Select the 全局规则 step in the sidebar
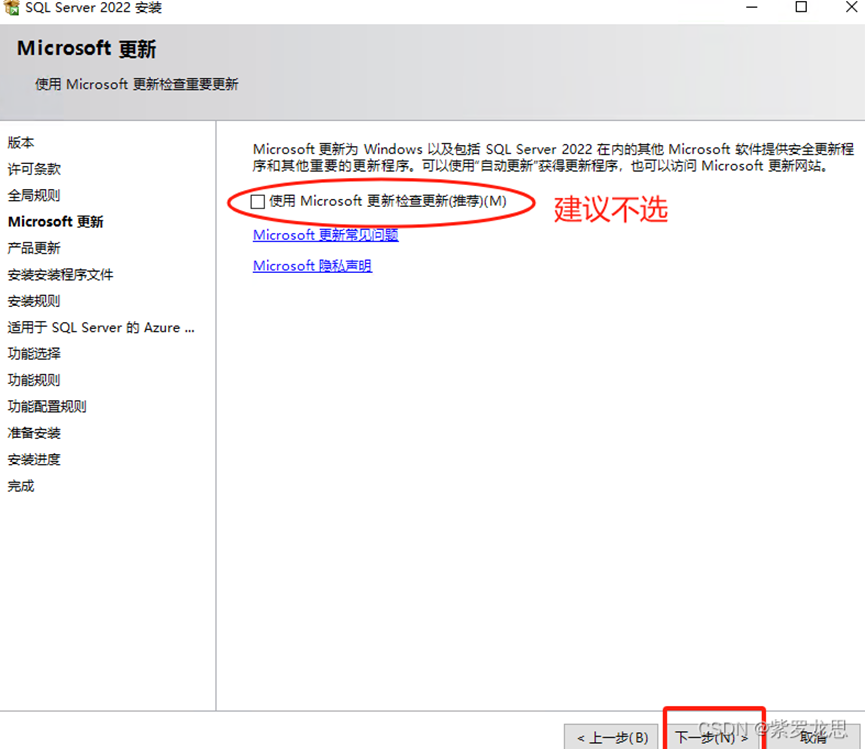865x749 pixels. click(x=34, y=195)
